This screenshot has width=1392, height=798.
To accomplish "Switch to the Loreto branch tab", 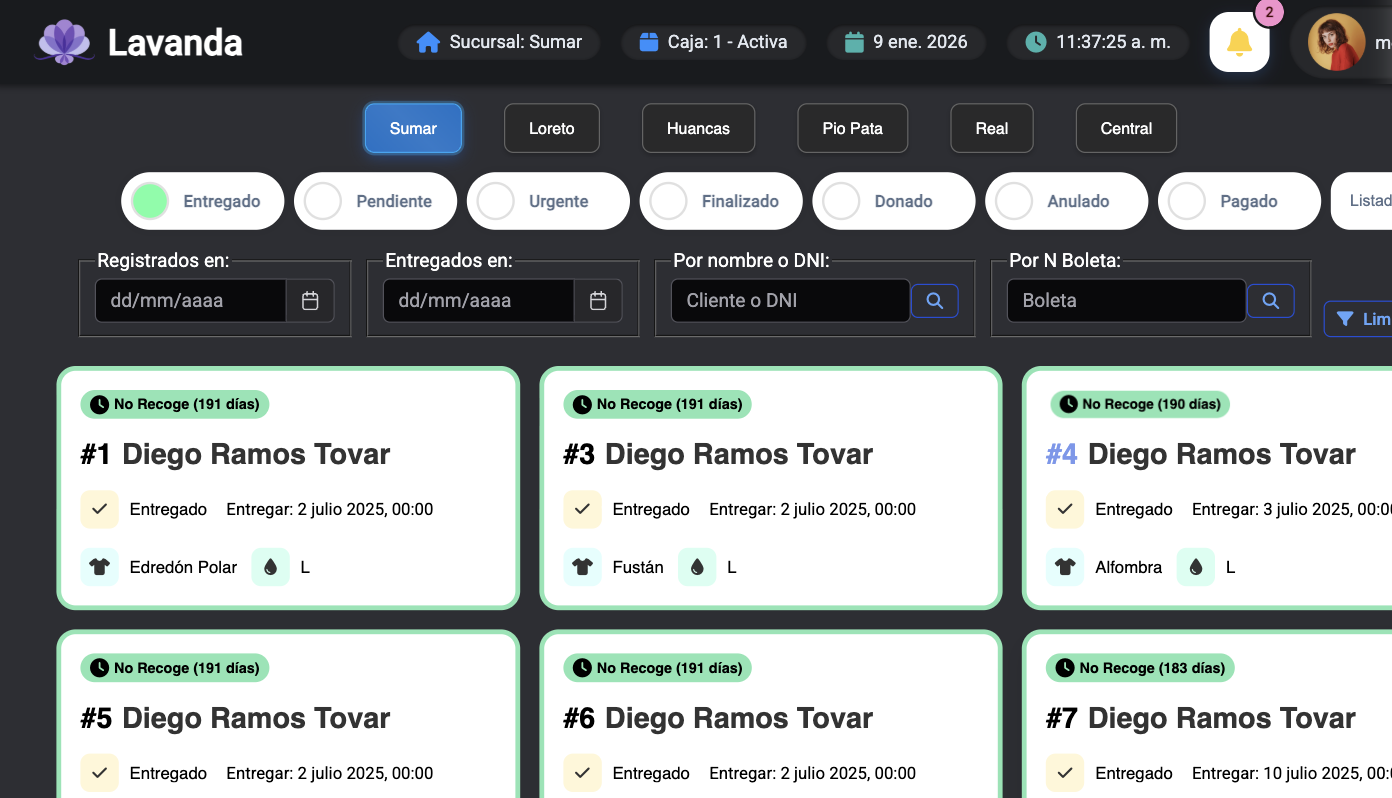I will point(552,128).
